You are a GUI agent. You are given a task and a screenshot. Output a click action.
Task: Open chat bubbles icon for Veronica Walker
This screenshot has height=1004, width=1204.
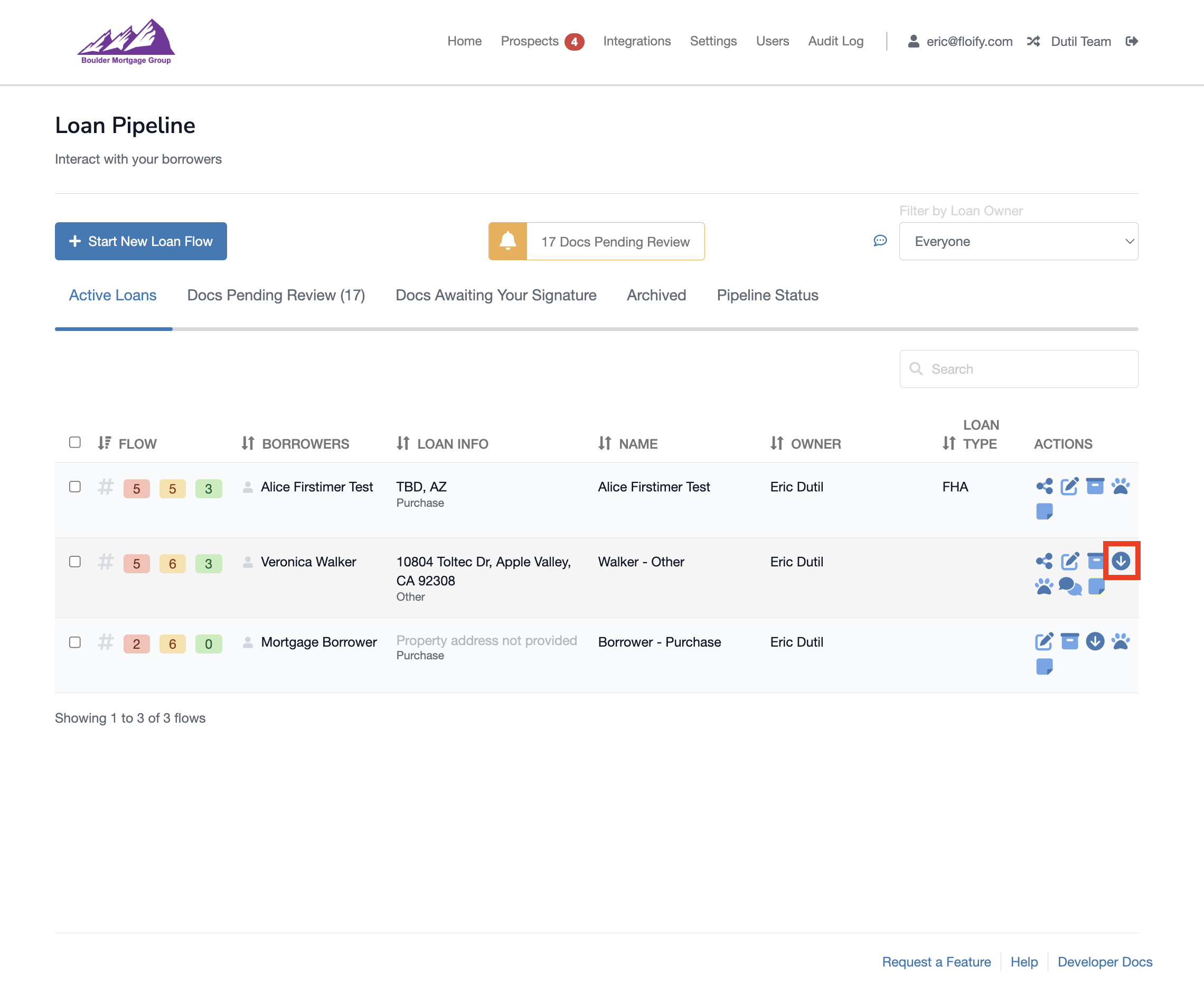(1070, 586)
